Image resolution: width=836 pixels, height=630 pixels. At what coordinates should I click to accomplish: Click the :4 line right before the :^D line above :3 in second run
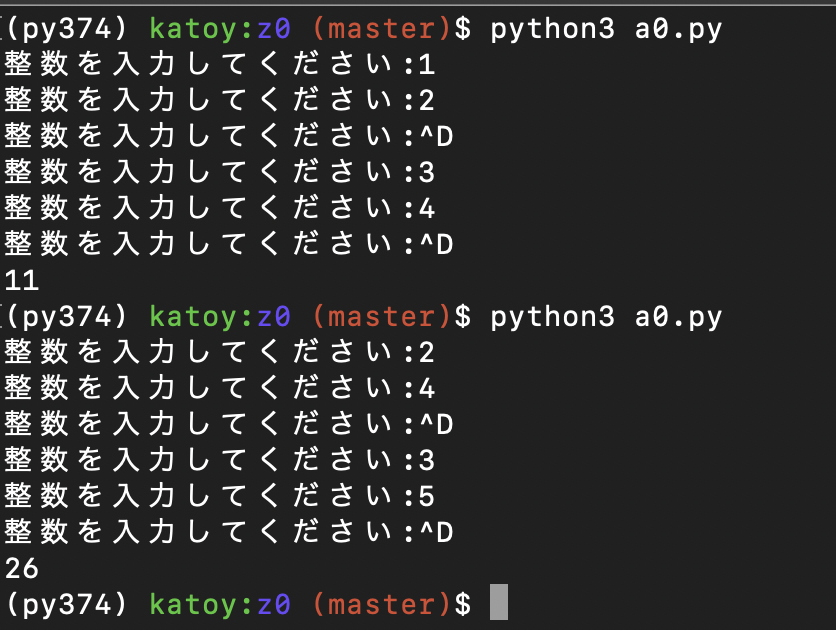click(x=220, y=388)
